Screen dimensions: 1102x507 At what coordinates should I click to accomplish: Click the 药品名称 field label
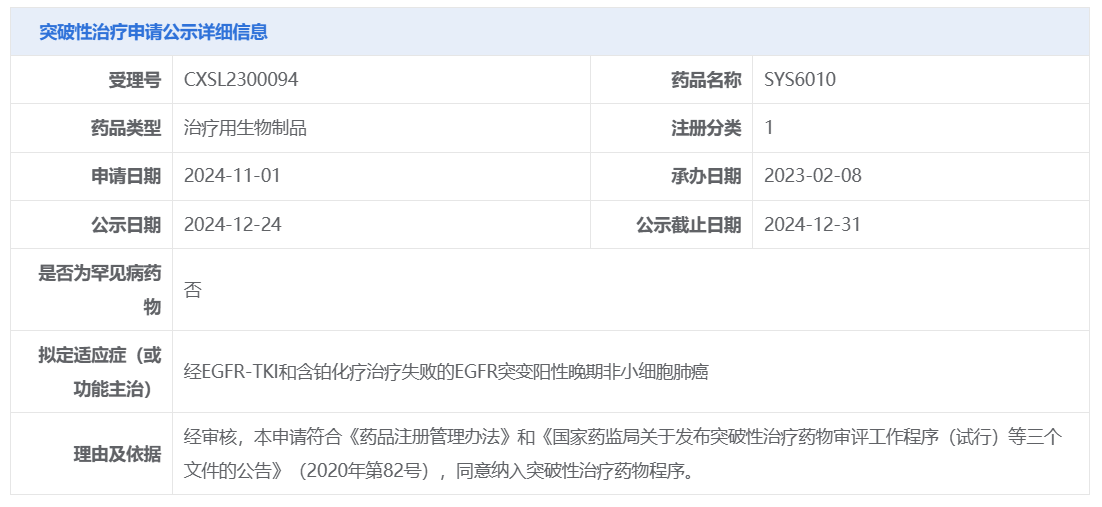click(706, 80)
